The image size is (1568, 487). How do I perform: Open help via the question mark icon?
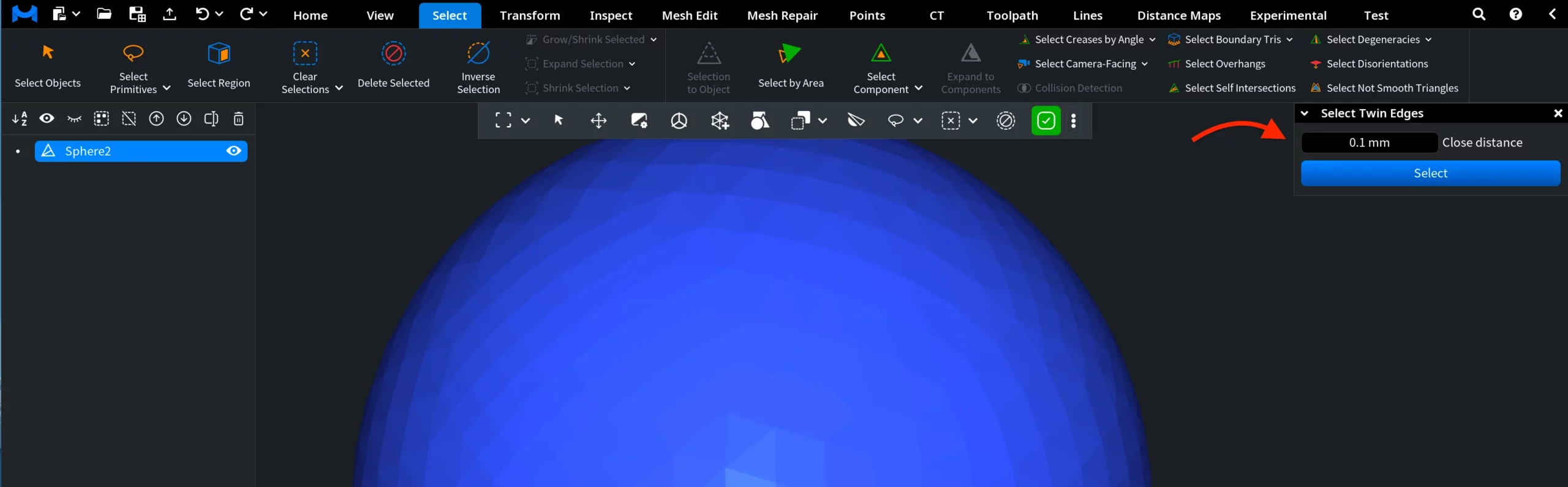click(x=1516, y=14)
